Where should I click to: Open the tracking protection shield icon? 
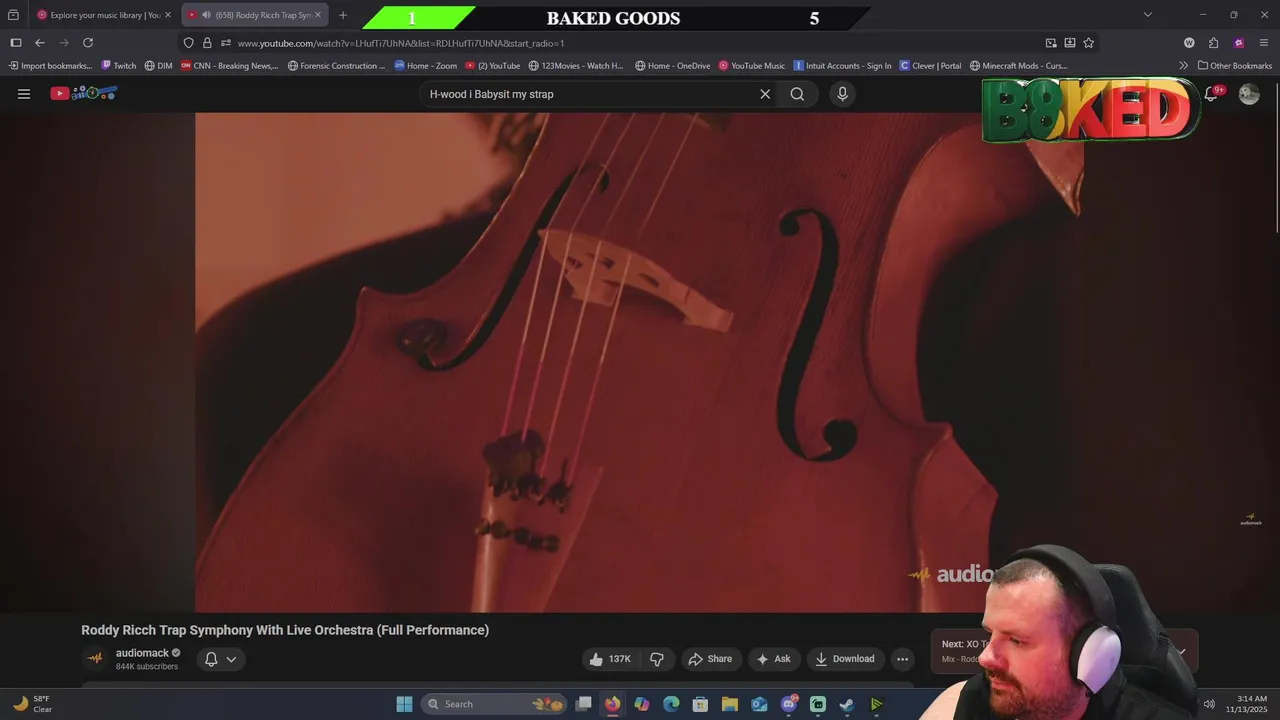click(188, 43)
